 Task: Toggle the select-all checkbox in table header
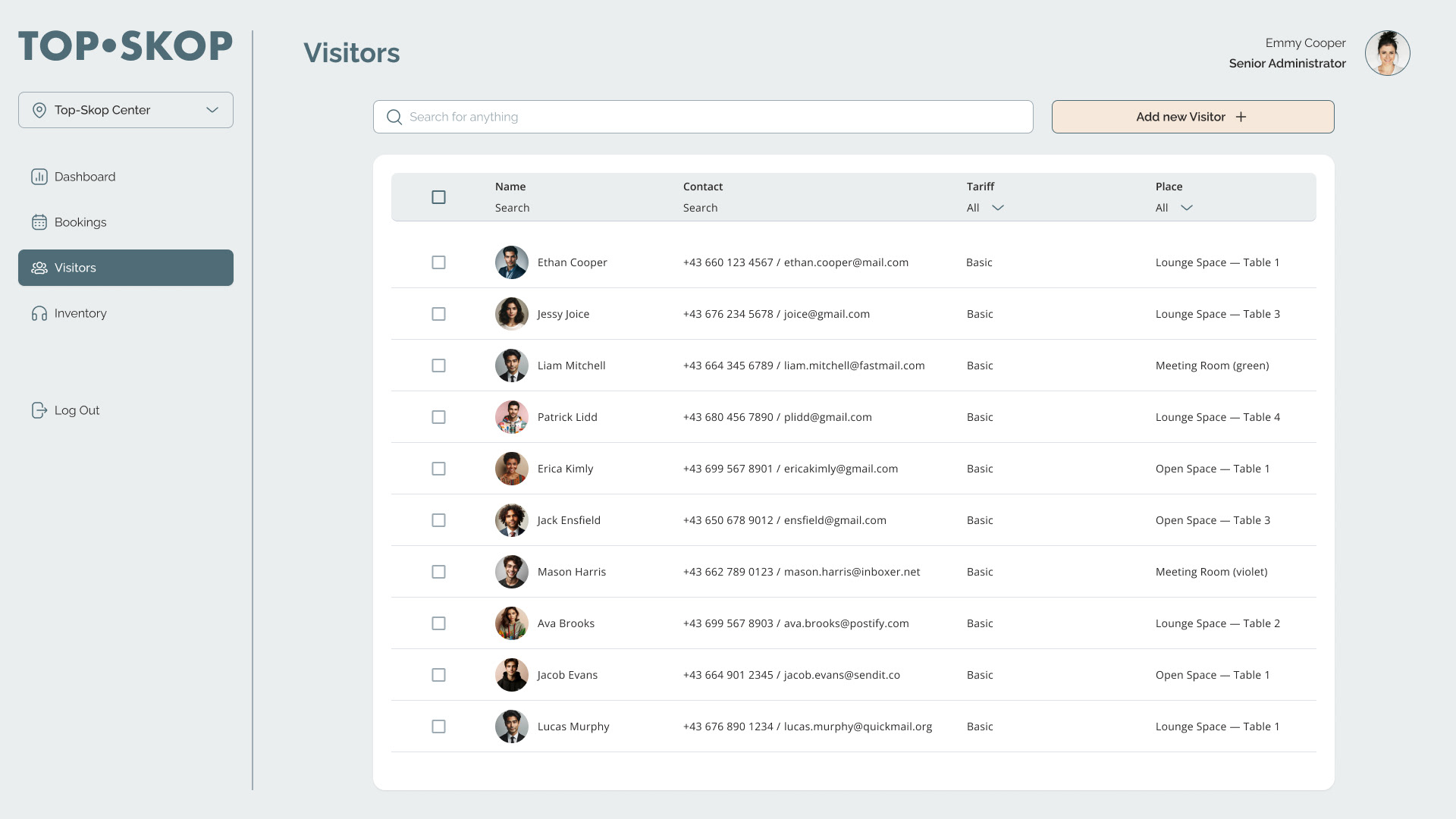[438, 197]
